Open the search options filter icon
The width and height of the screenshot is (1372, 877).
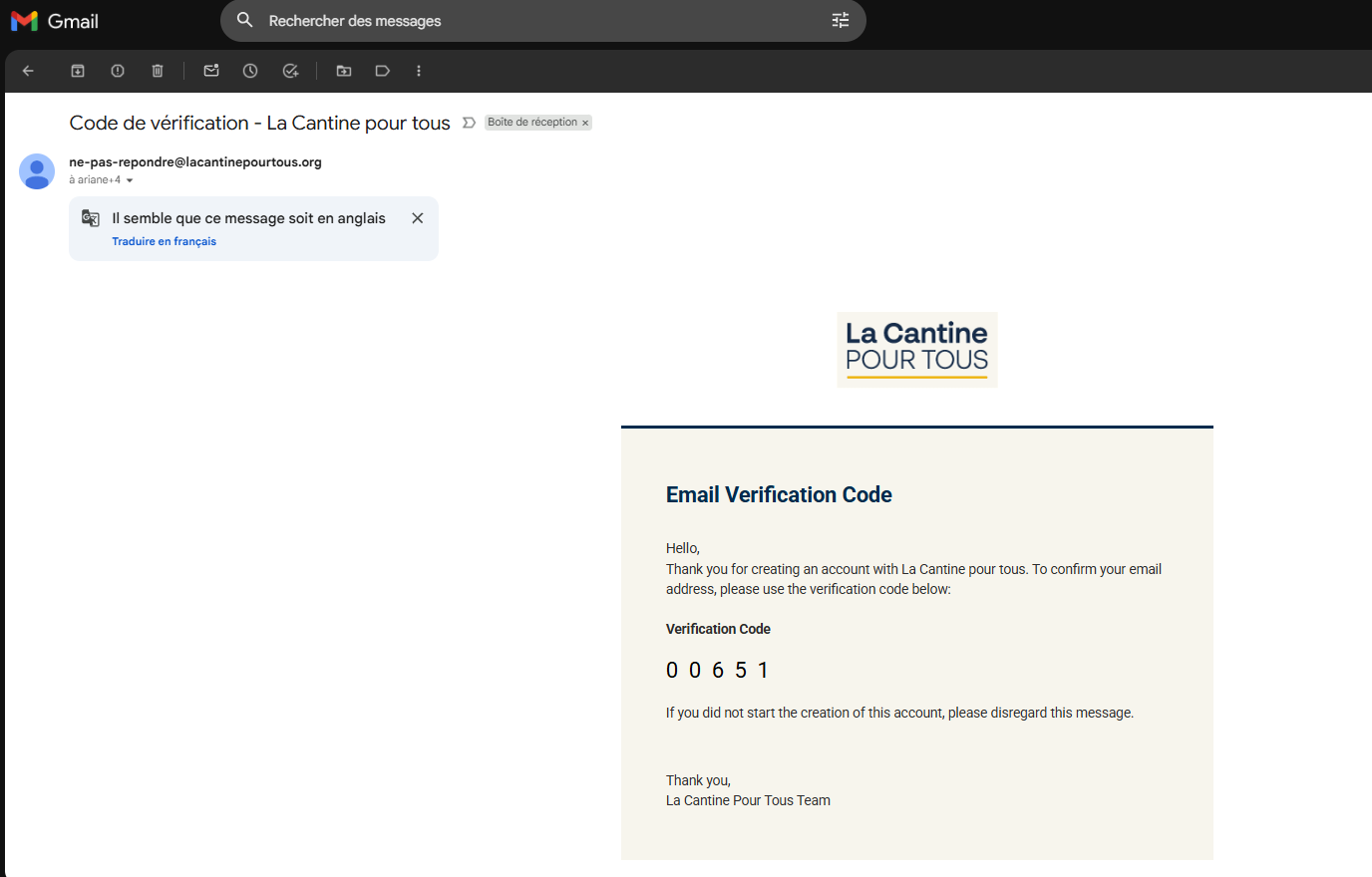coord(841,20)
